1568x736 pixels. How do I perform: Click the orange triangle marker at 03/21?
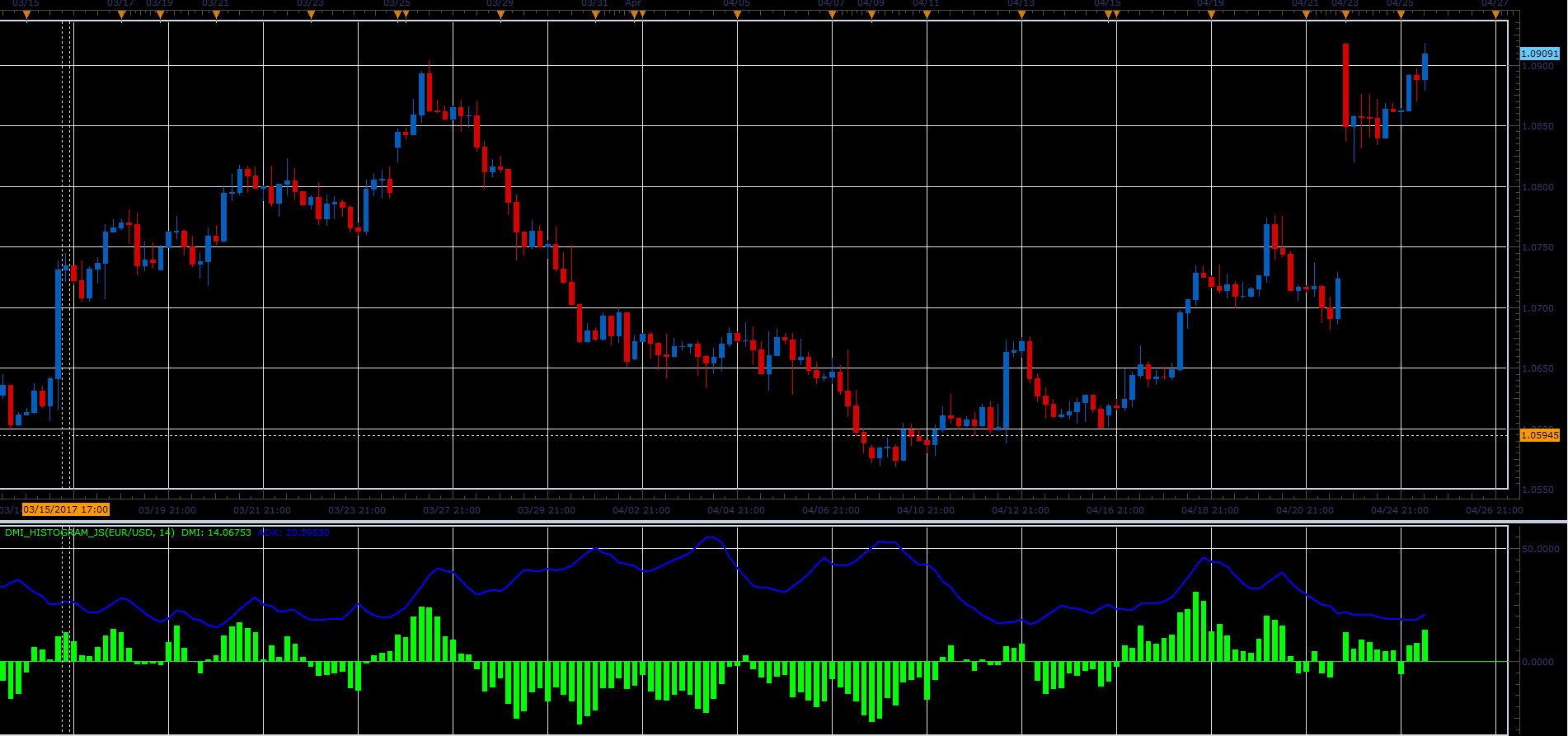(216, 15)
